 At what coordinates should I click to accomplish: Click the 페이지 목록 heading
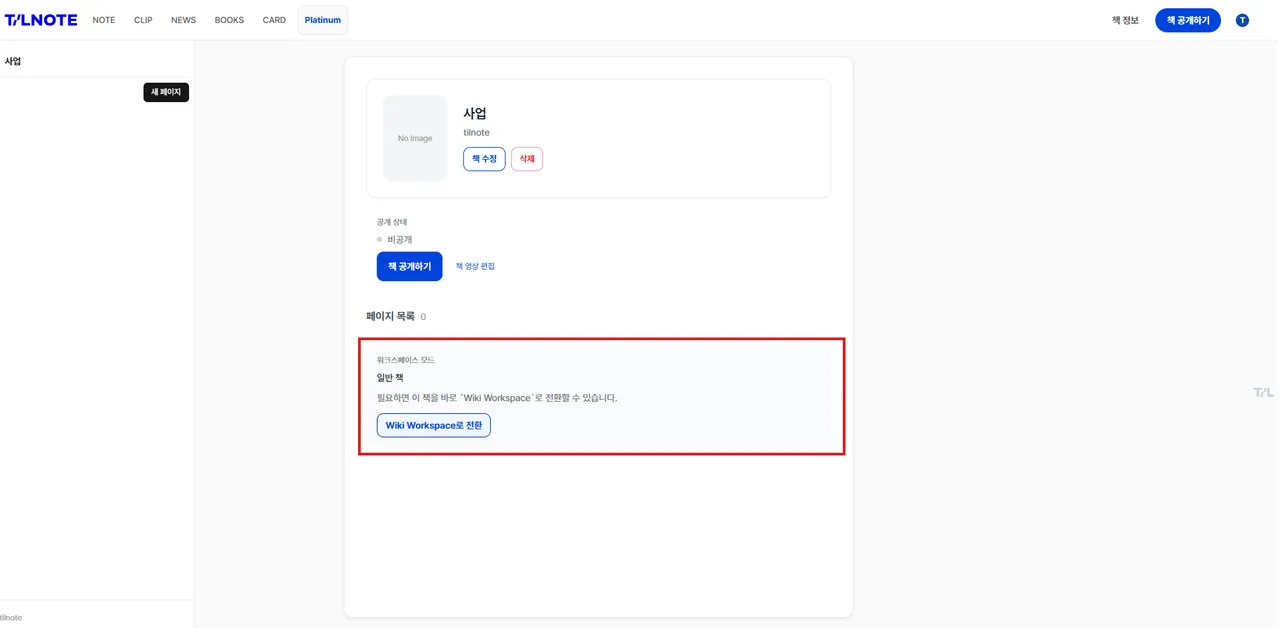[x=390, y=316]
